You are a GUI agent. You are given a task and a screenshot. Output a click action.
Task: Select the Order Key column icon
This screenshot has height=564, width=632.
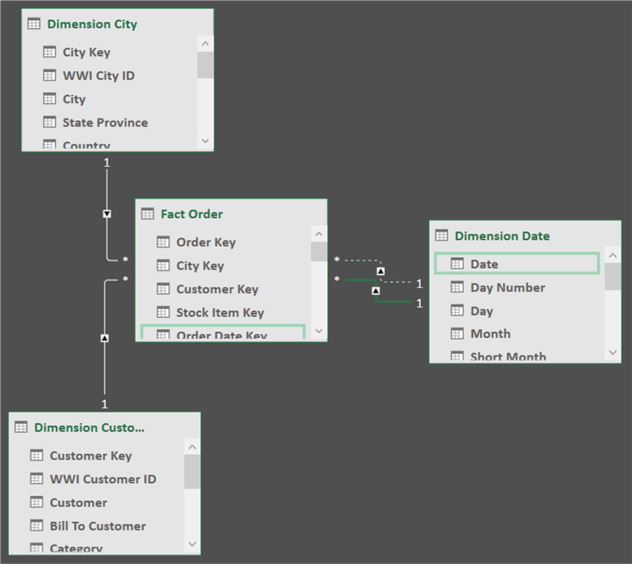(163, 242)
